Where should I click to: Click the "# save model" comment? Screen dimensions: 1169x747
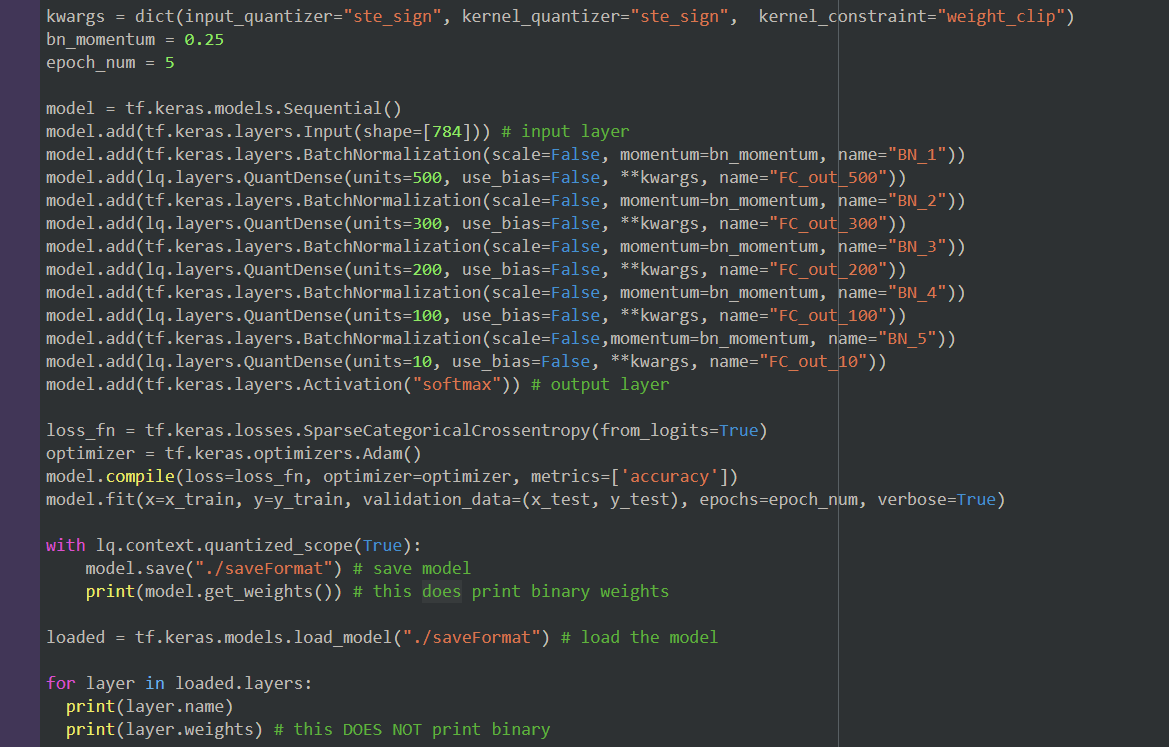(412, 569)
